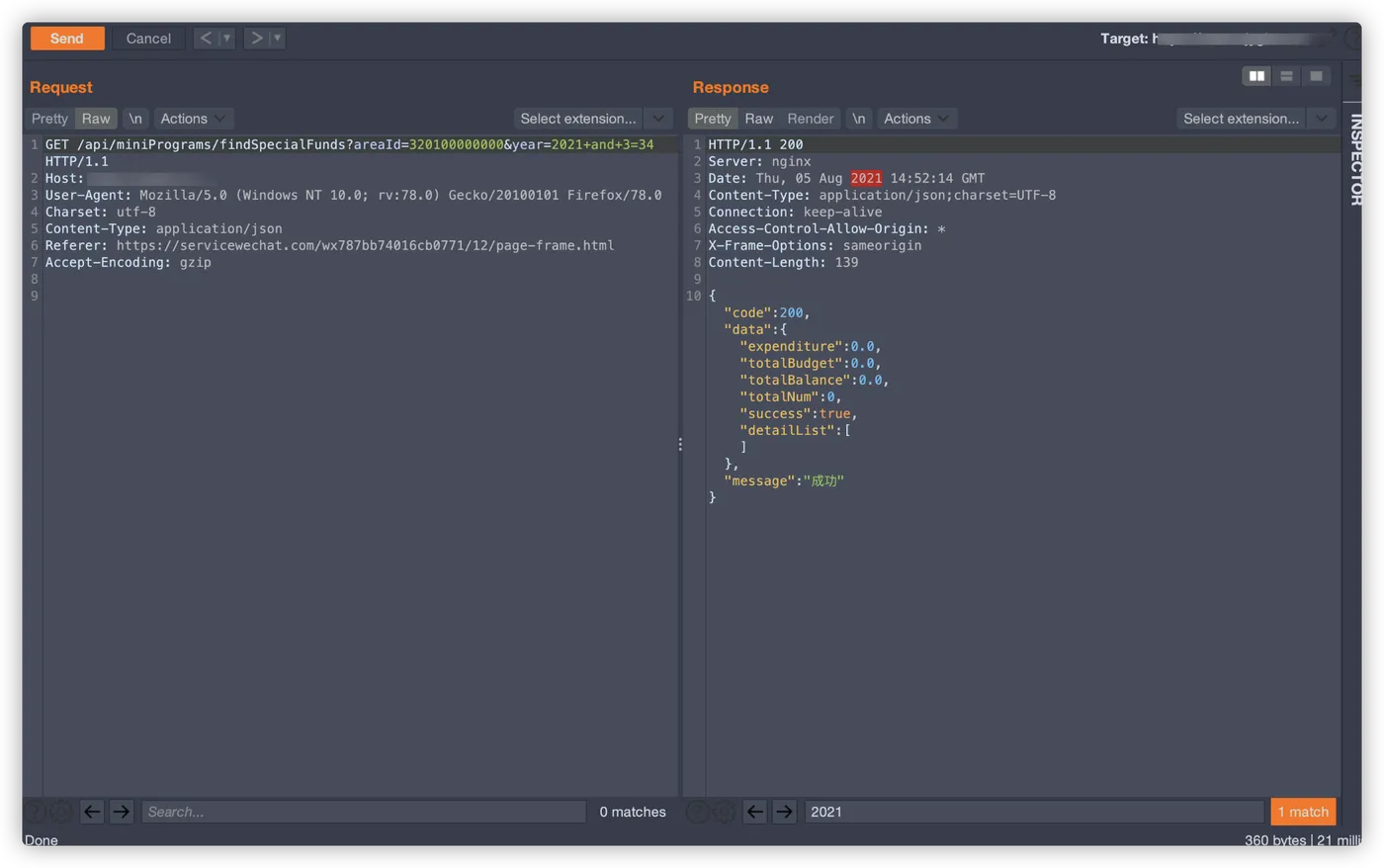The image size is (1384, 868).
Task: Open the Request search settings gear
Action: click(61, 812)
